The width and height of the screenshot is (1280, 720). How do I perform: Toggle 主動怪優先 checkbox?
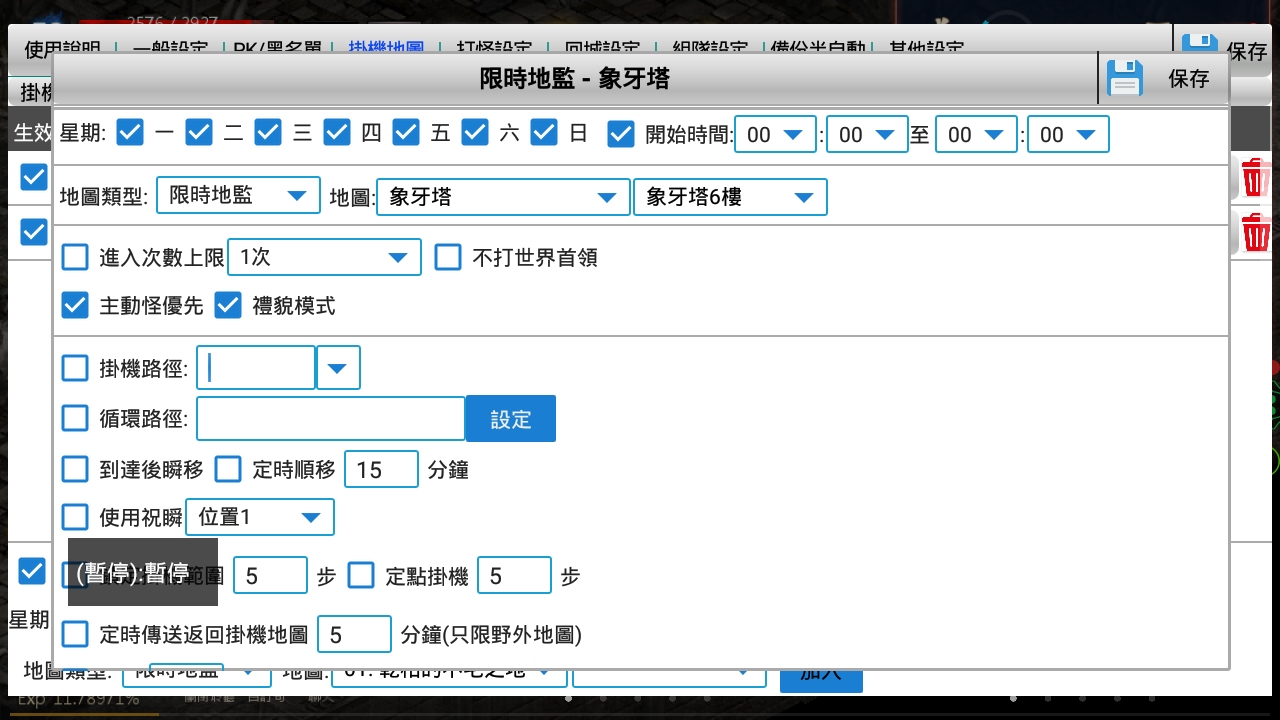point(76,305)
